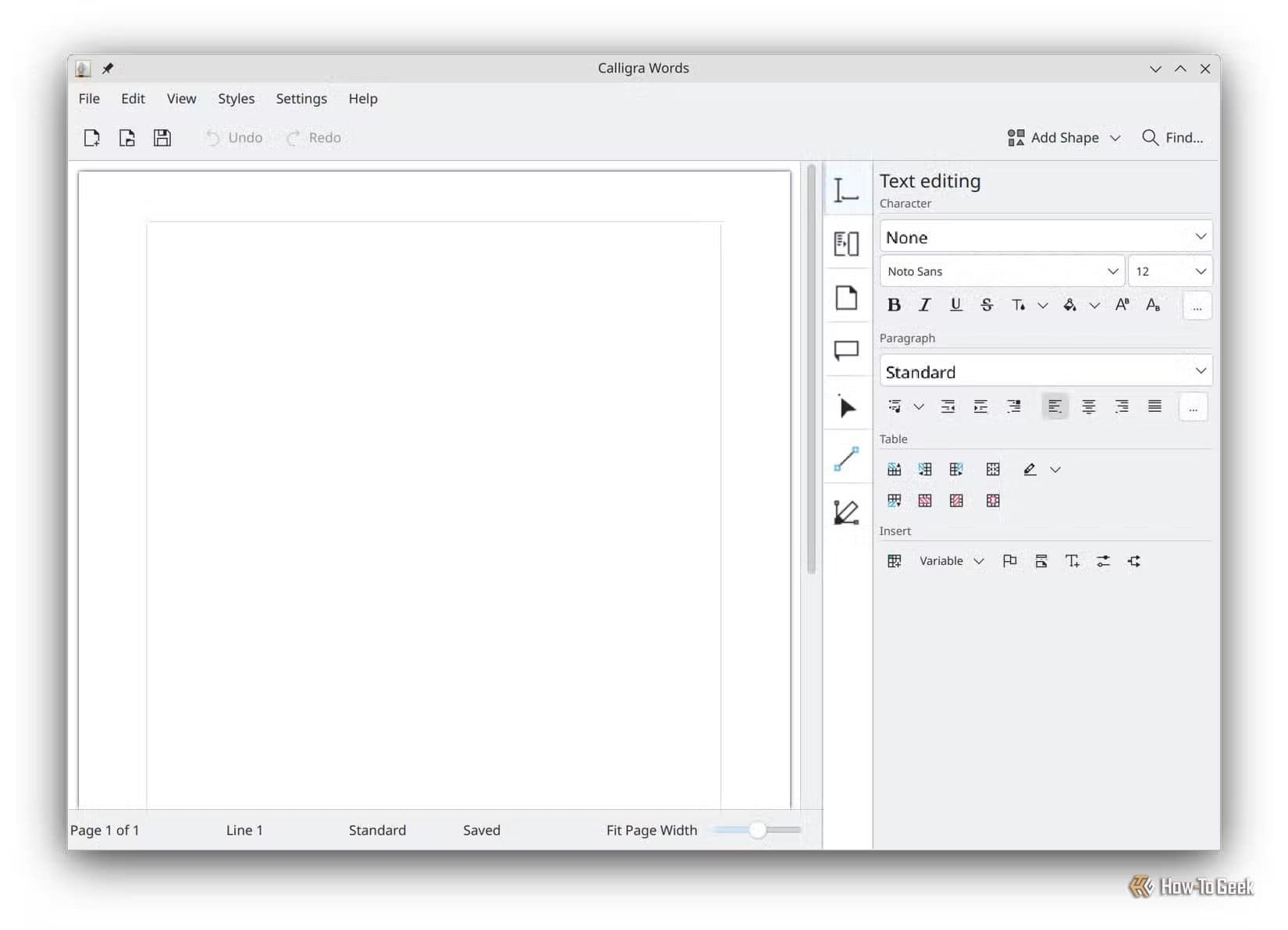Click the Find... button
This screenshot has height=930, width=1288.
[1172, 138]
